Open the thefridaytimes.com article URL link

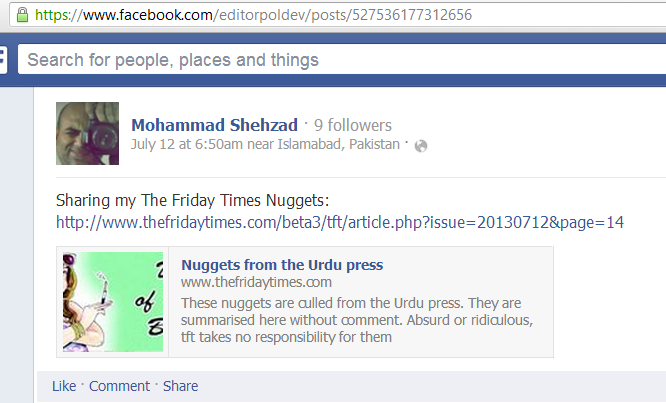[x=340, y=223]
